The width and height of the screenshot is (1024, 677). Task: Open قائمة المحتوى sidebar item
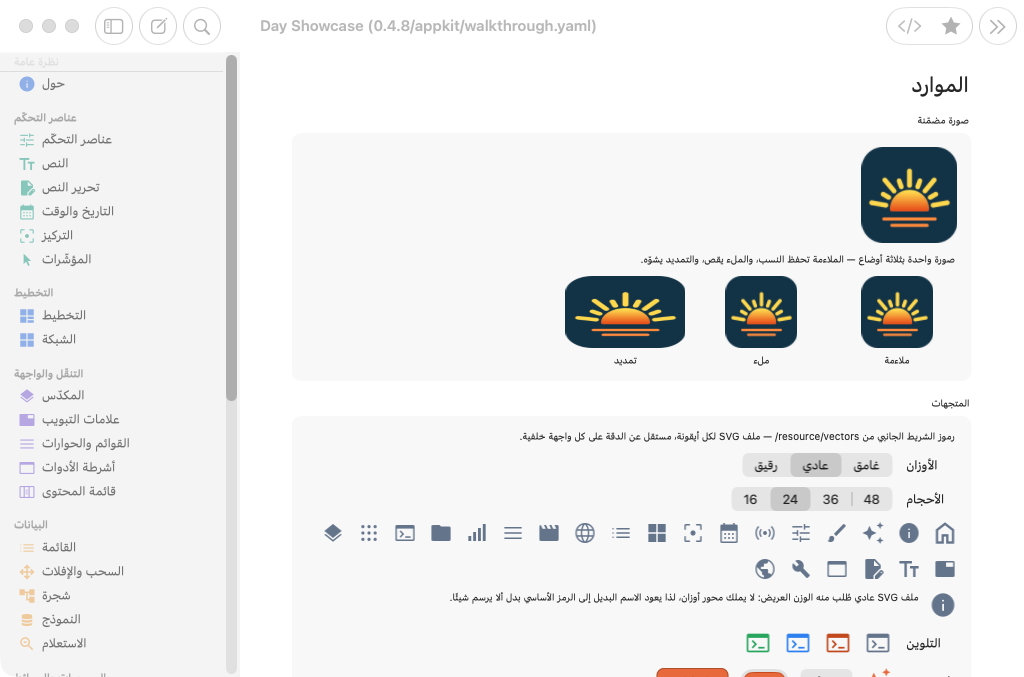[x=112, y=492]
